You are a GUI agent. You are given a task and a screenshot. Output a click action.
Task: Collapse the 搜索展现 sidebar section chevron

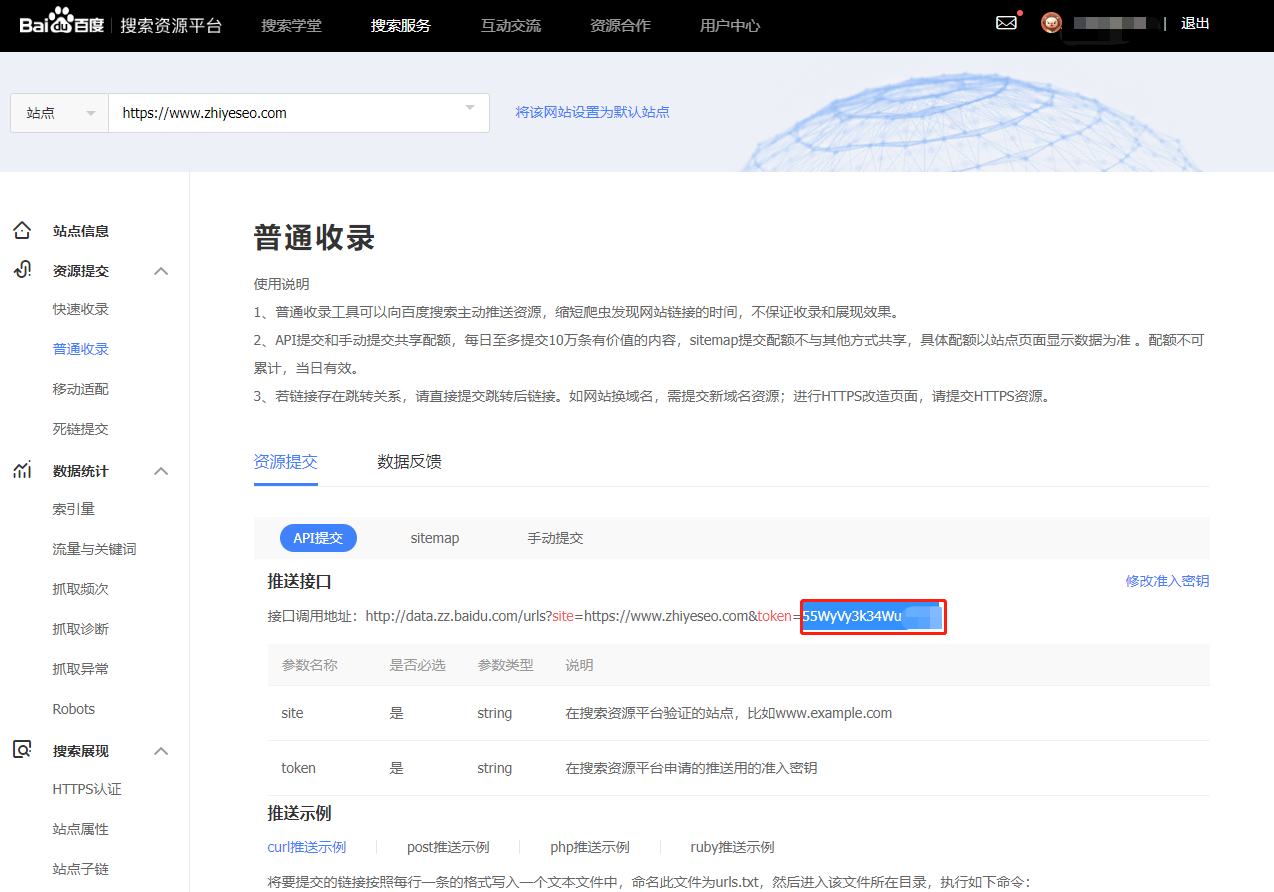click(161, 751)
